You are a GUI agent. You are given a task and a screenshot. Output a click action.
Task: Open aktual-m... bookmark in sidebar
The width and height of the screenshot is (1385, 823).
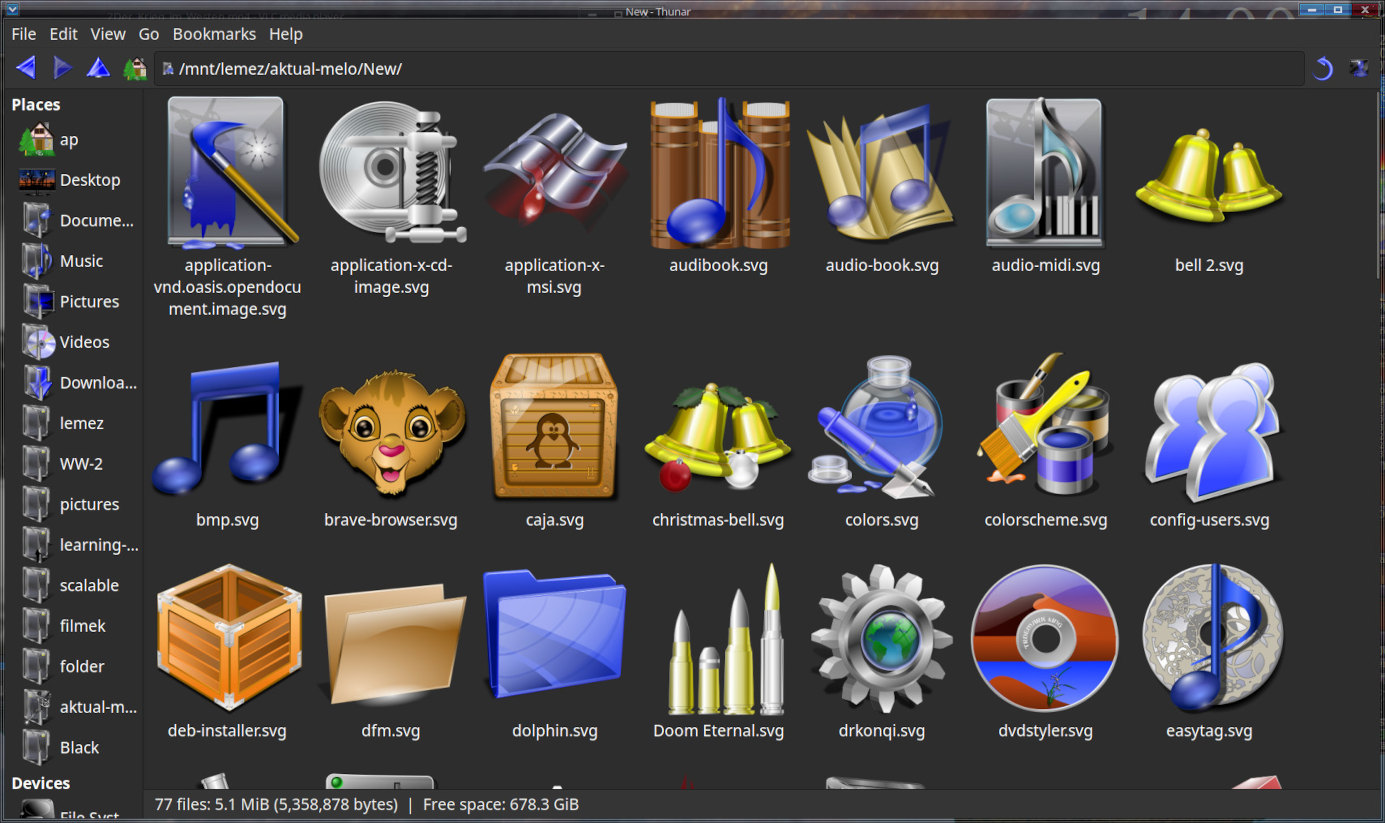pos(72,707)
